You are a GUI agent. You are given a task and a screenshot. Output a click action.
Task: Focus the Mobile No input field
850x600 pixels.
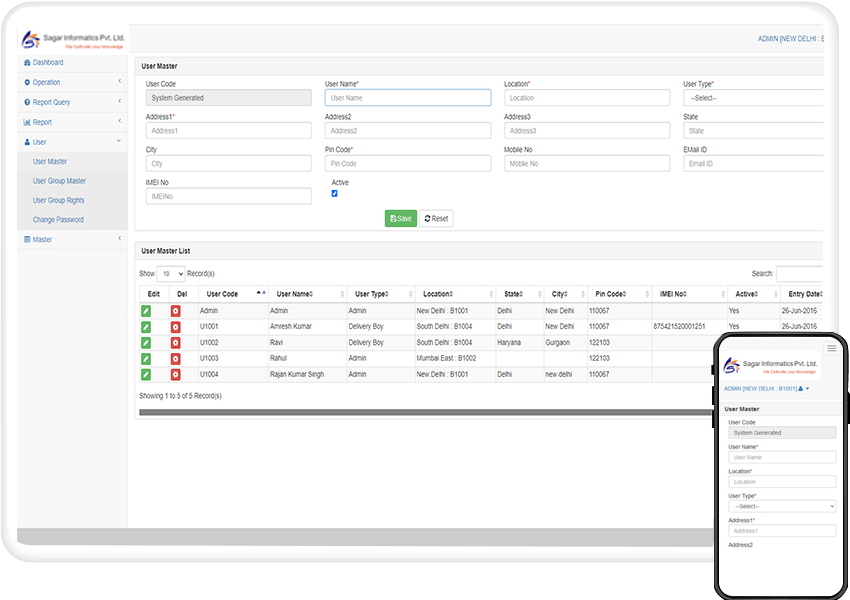tap(587, 164)
